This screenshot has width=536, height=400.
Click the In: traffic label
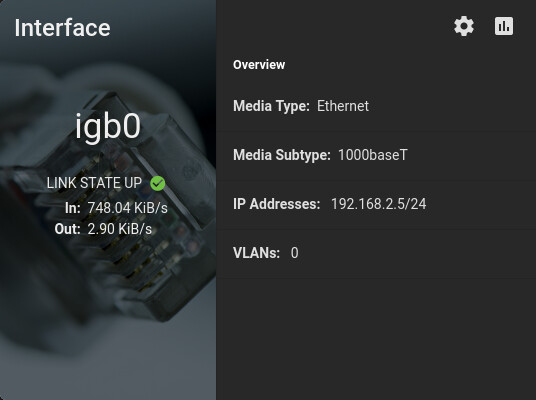coord(73,208)
